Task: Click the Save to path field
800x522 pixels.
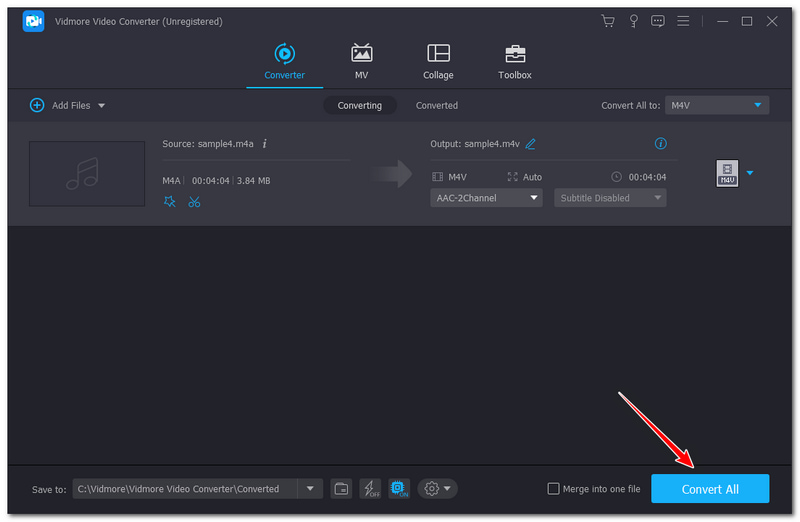Action: click(x=185, y=489)
